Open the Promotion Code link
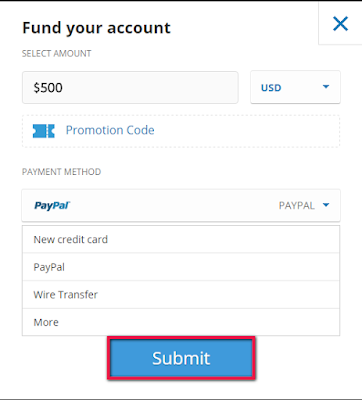Image resolution: width=362 pixels, height=400 pixels. coord(110,130)
